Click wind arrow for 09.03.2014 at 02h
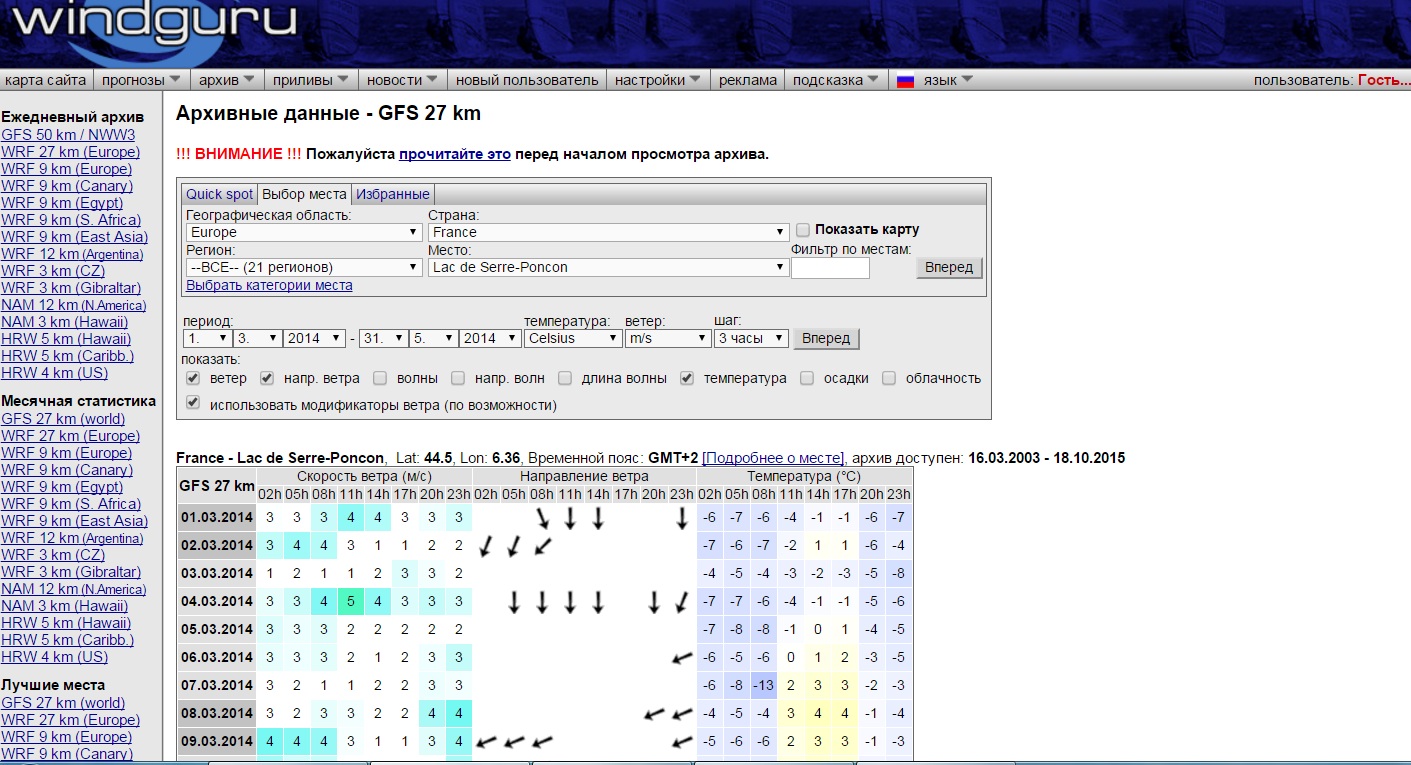 486,742
